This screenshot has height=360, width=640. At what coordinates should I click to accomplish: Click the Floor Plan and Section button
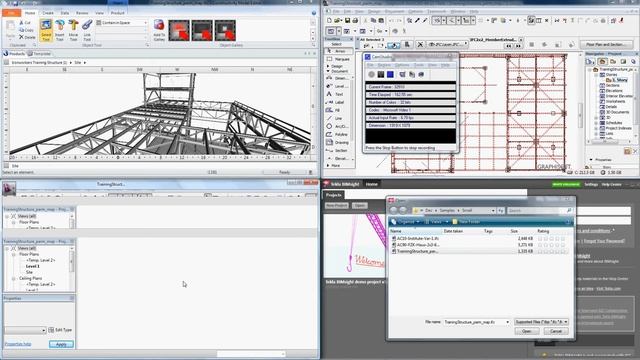(x=606, y=44)
